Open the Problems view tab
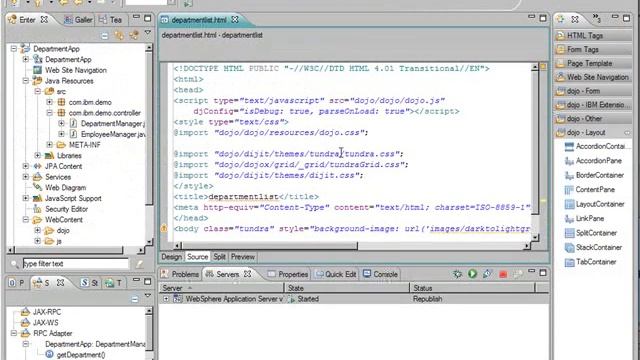The height and width of the screenshot is (360, 640). [180, 274]
